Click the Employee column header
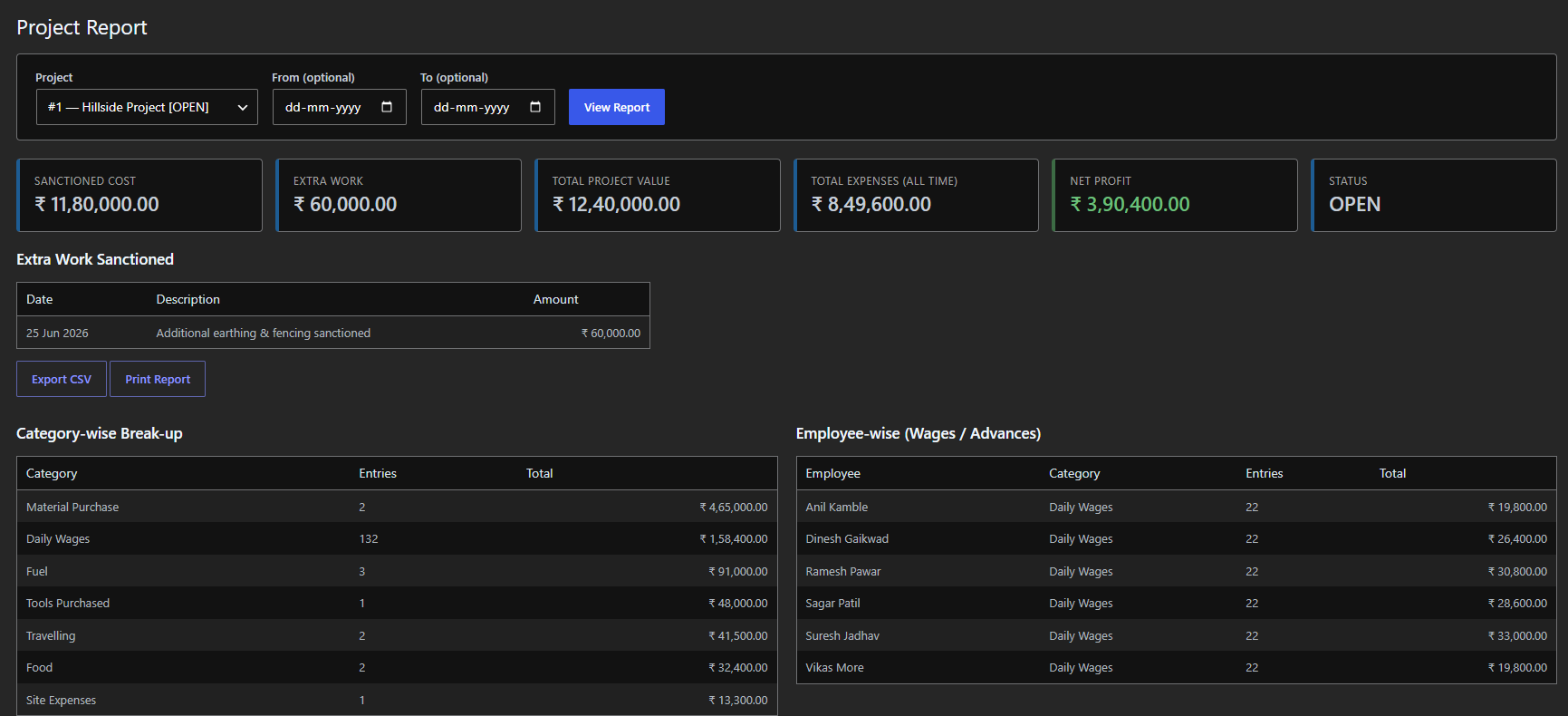The image size is (1568, 716). point(832,473)
